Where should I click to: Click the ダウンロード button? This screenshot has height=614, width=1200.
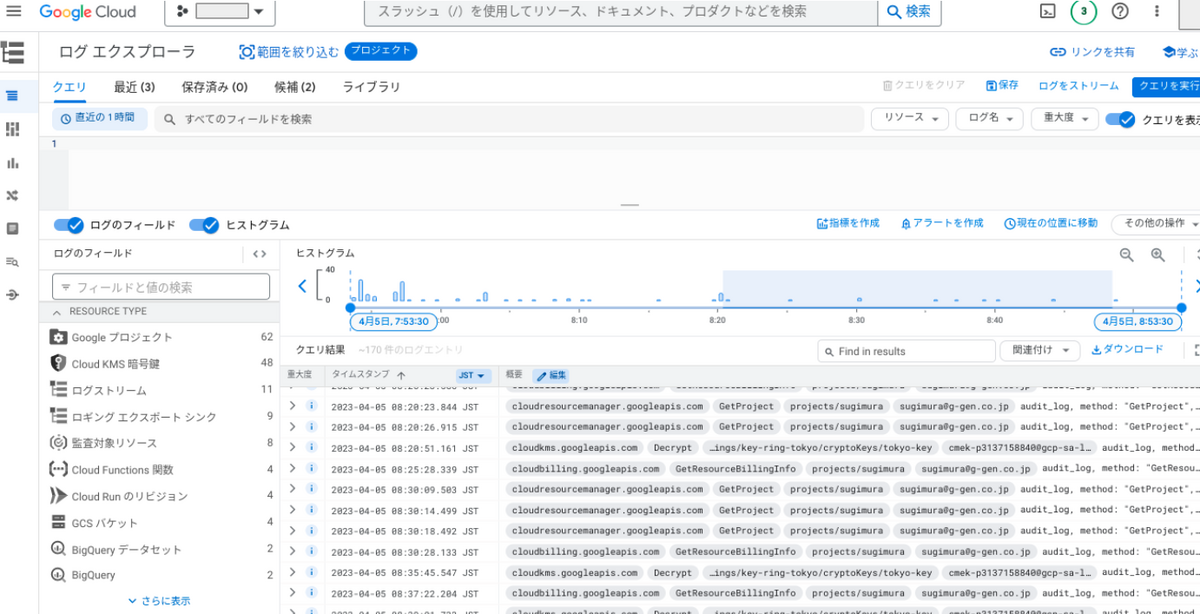(1127, 349)
